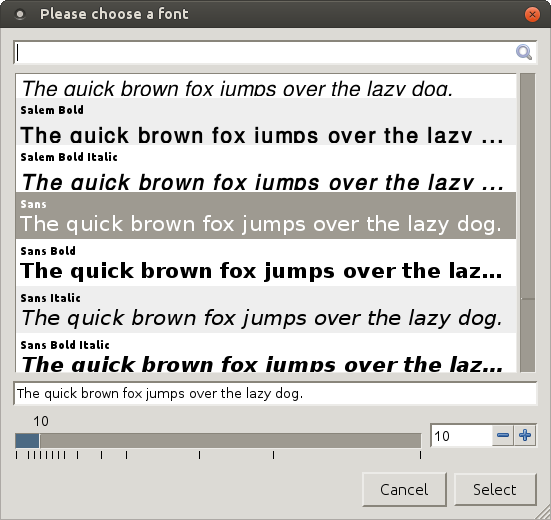Screen dimensions: 551x520
Task: Close the font chooser window
Action: click(532, 14)
